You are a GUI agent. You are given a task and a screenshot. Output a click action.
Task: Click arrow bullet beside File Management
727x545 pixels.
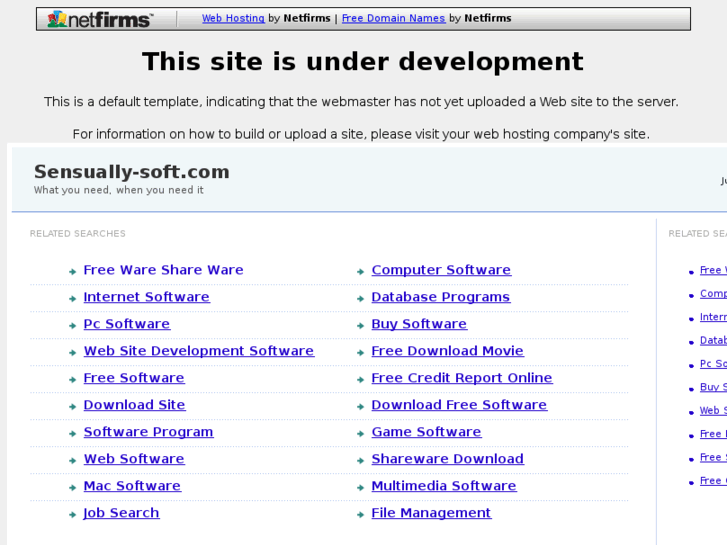point(360,514)
